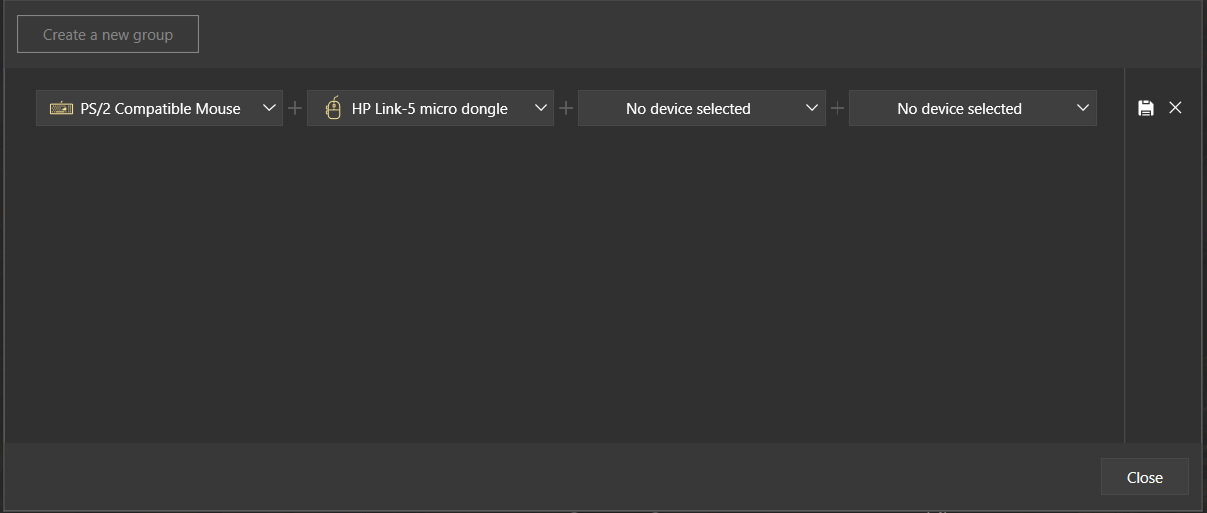The width and height of the screenshot is (1207, 513).
Task: Click the mouse icon beside HP Link-5 micro dongle
Action: 333,108
